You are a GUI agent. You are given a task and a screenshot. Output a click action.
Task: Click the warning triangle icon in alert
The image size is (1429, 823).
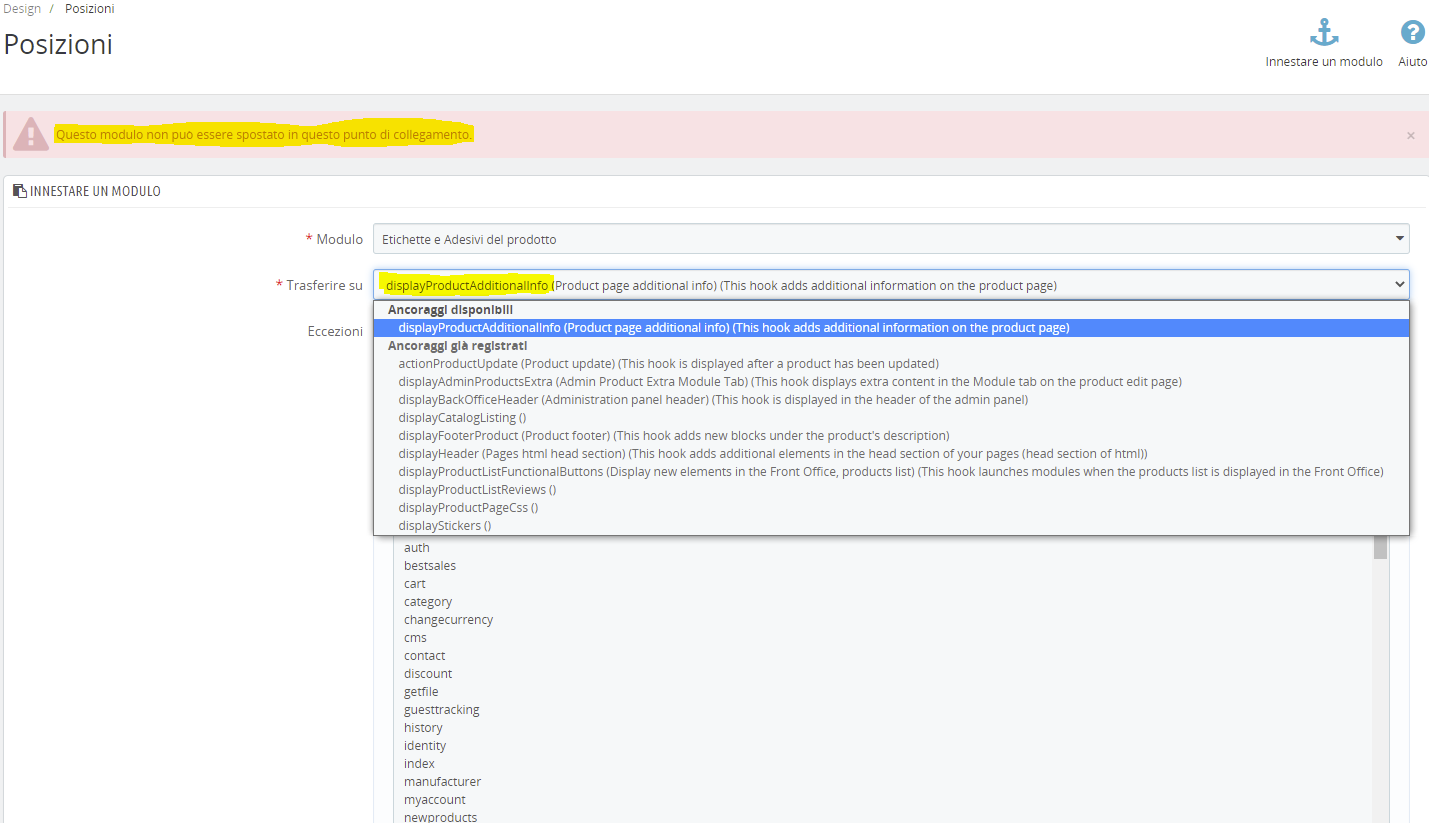[x=31, y=134]
